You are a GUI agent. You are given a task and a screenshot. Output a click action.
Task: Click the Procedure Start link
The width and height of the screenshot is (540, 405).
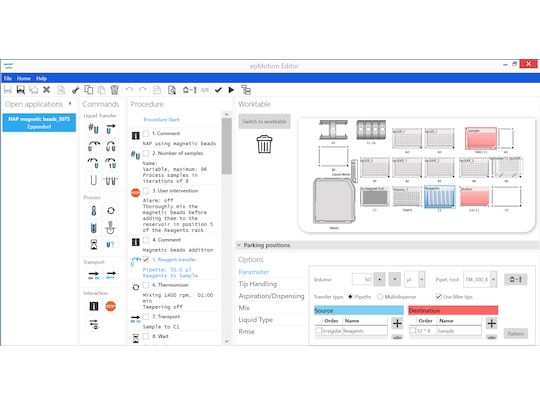162,120
